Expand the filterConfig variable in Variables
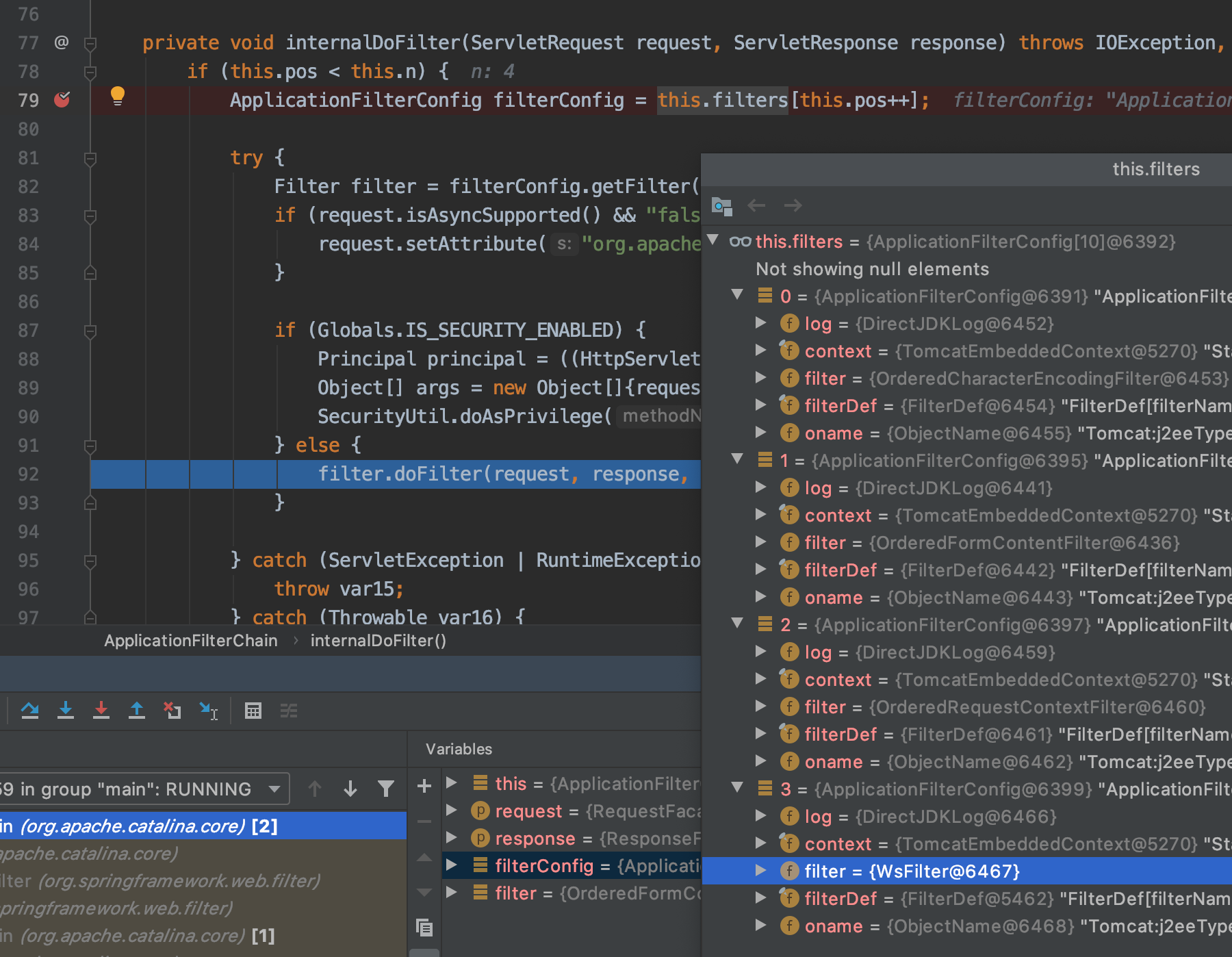The height and width of the screenshot is (957, 1232). (x=451, y=865)
